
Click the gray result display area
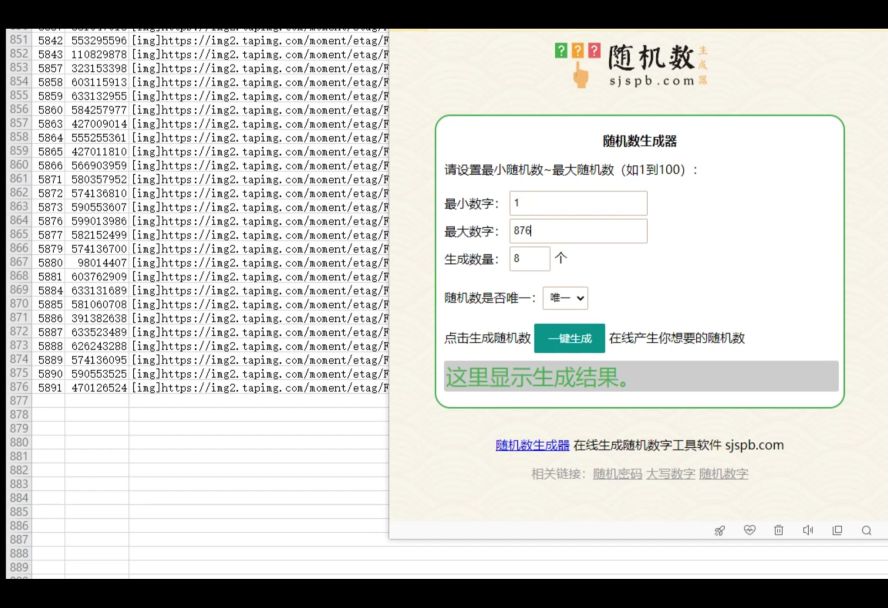[641, 377]
